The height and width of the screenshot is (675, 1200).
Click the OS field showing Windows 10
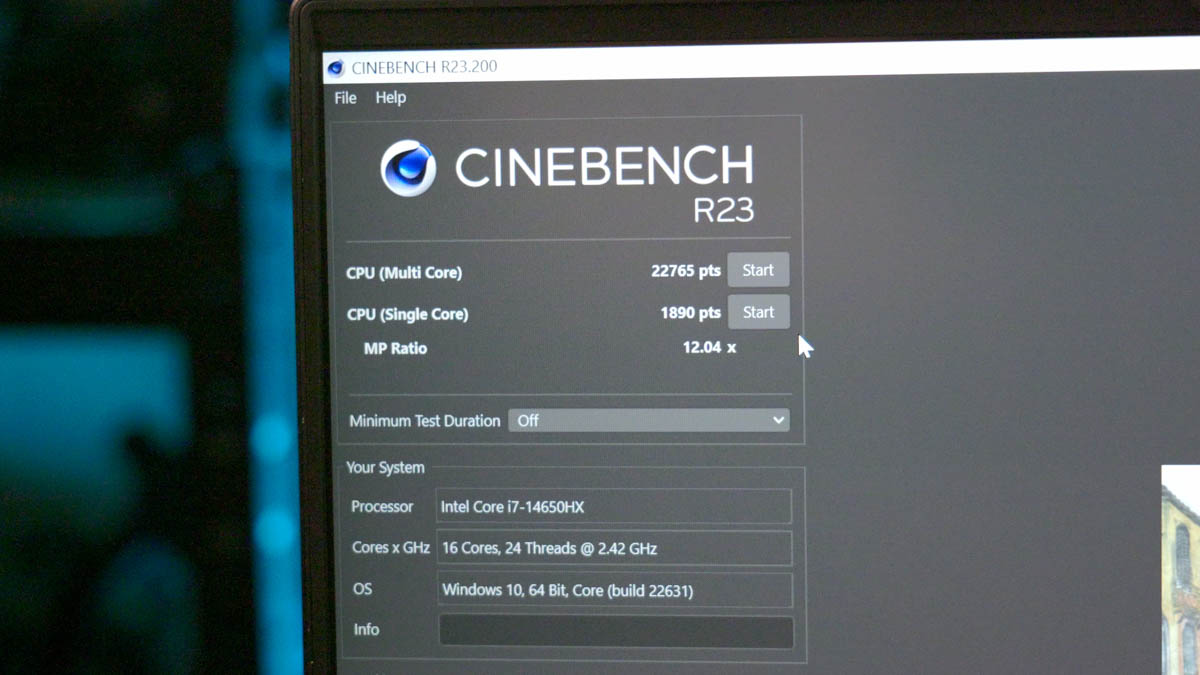(x=615, y=590)
